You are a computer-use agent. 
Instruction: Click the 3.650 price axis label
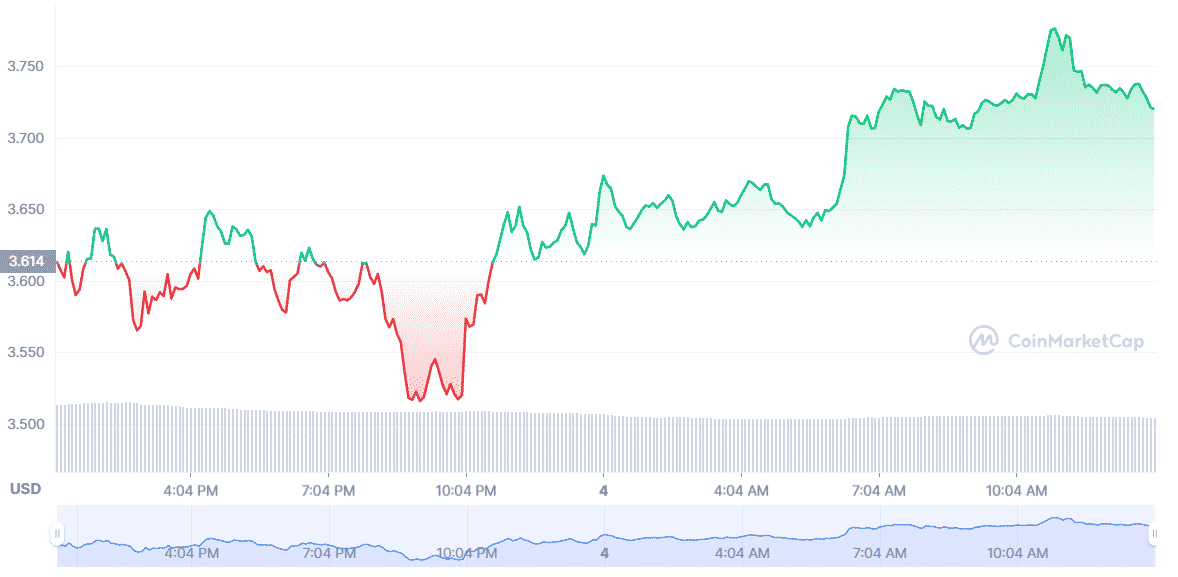click(x=26, y=210)
